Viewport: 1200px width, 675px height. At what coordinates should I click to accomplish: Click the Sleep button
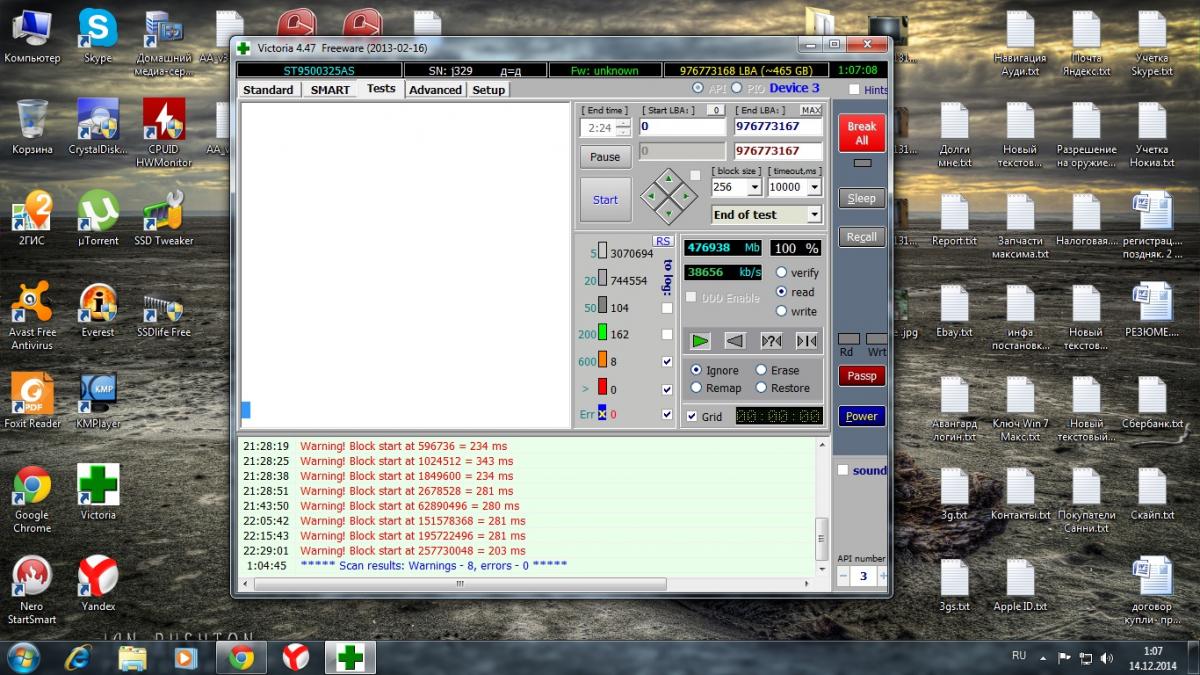click(x=861, y=198)
